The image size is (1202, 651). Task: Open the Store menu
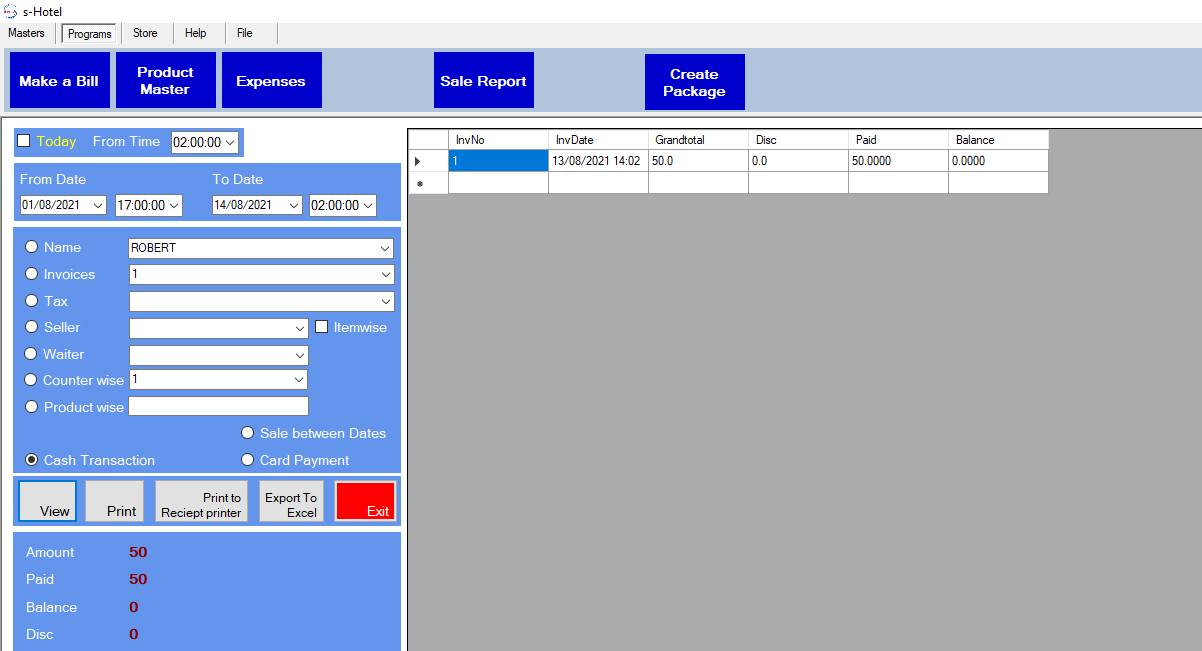click(145, 33)
